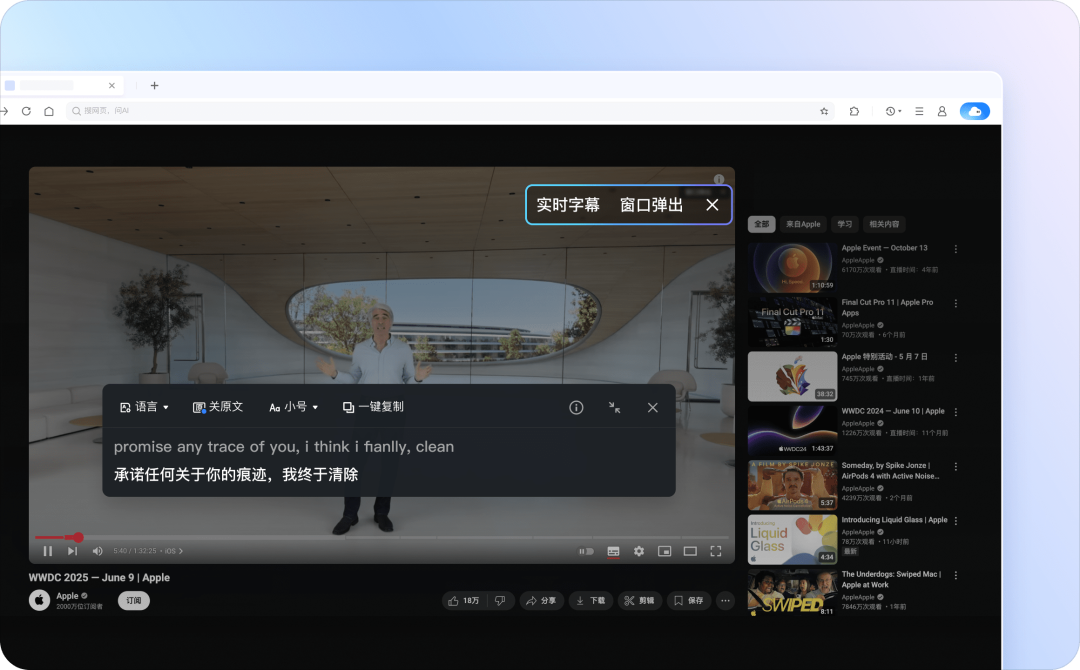Select the 相关内容 filter chip
Viewport: 1080px width, 670px height.
[884, 224]
